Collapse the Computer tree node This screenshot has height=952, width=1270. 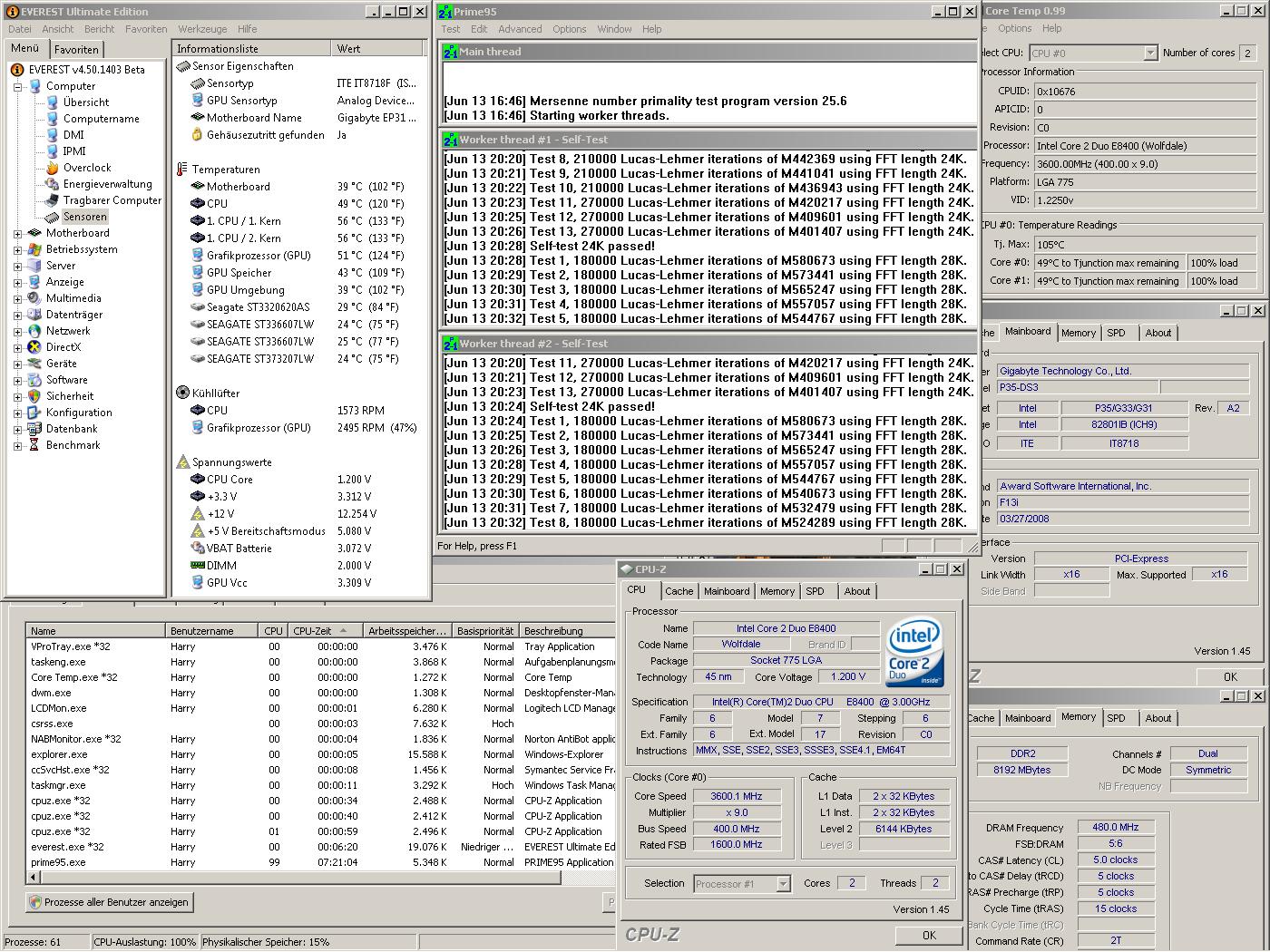coord(17,87)
